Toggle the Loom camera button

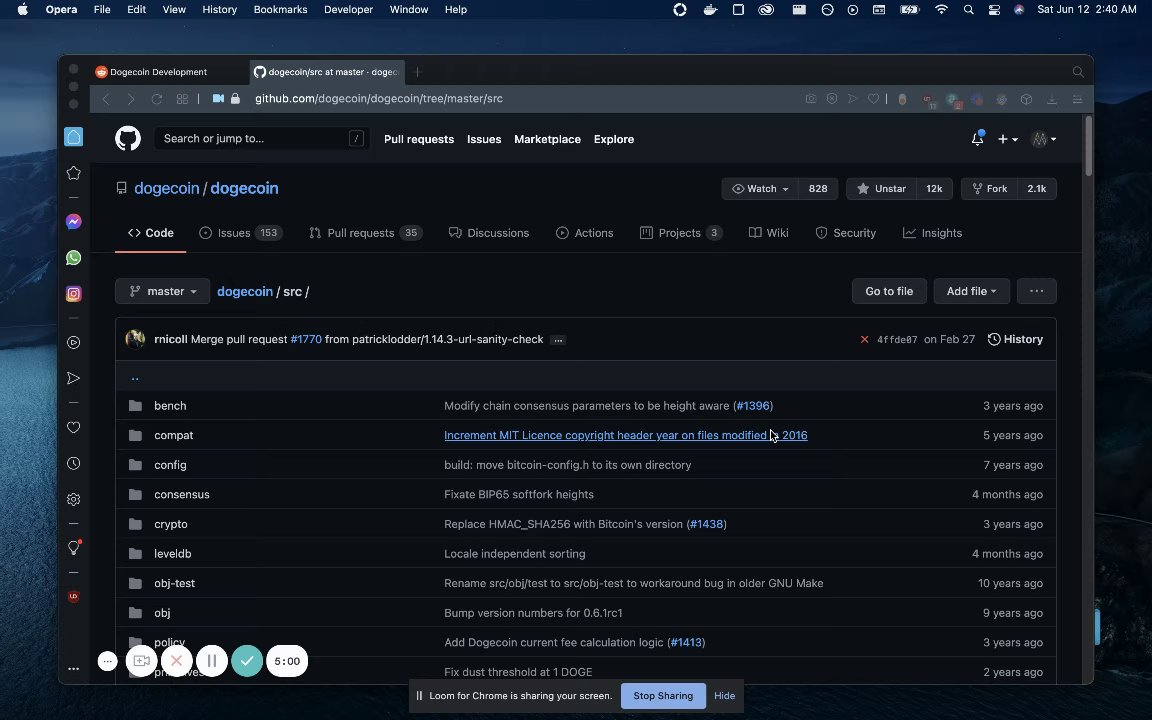[x=141, y=660]
